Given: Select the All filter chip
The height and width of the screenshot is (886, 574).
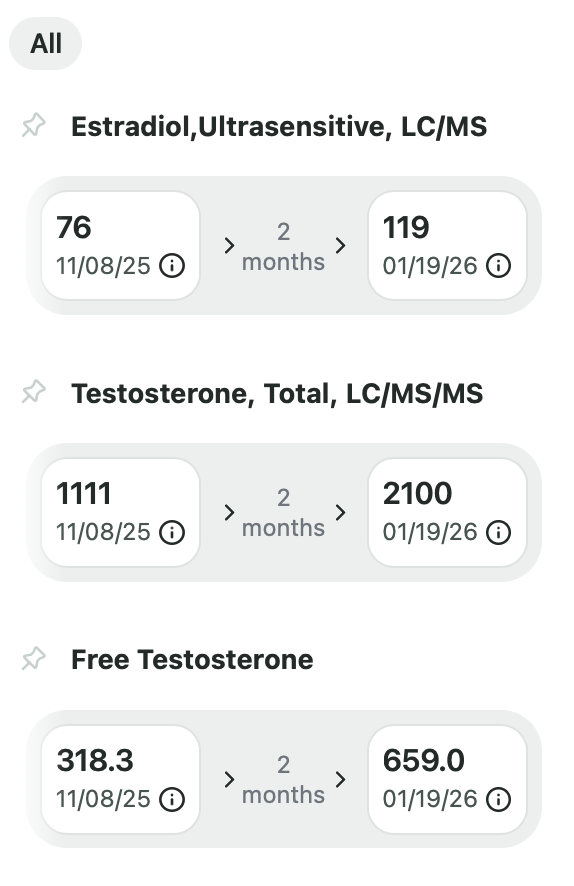Looking at the screenshot, I should (x=46, y=44).
